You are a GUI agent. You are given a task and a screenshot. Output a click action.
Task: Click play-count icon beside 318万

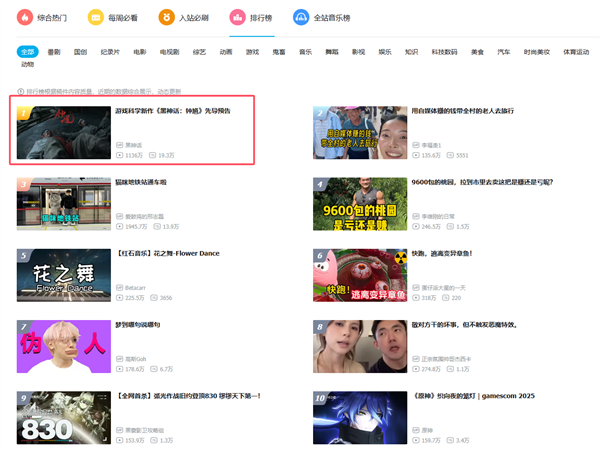[416, 298]
